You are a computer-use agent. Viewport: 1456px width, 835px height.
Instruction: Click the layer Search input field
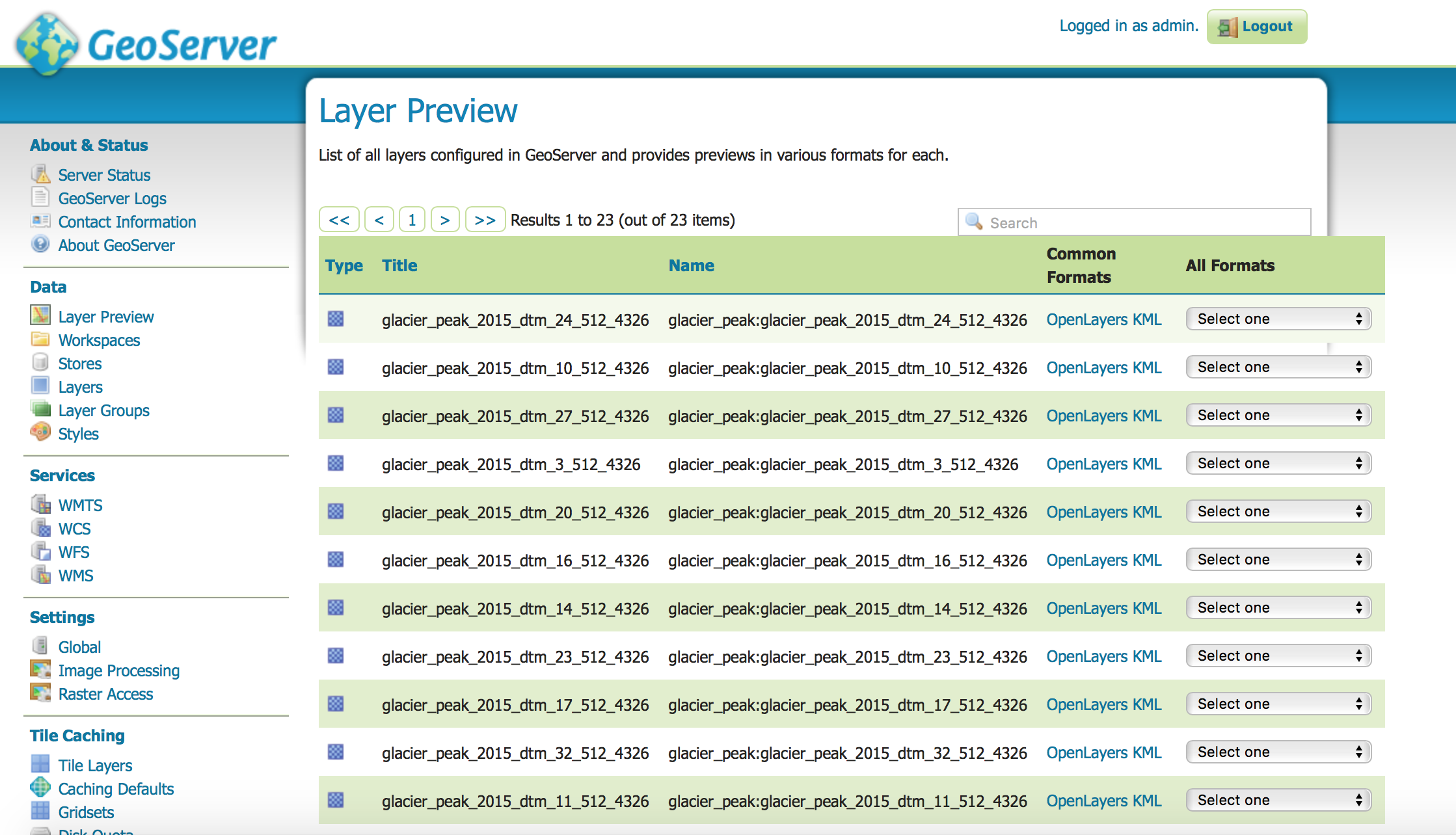point(1134,222)
